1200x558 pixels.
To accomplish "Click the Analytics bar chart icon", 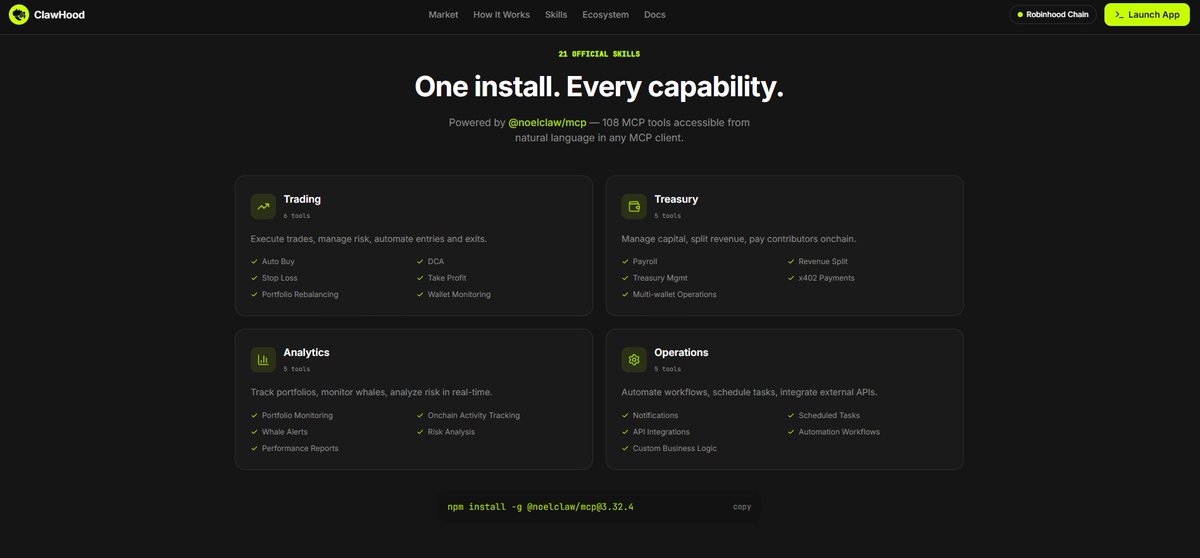I will 263,359.
